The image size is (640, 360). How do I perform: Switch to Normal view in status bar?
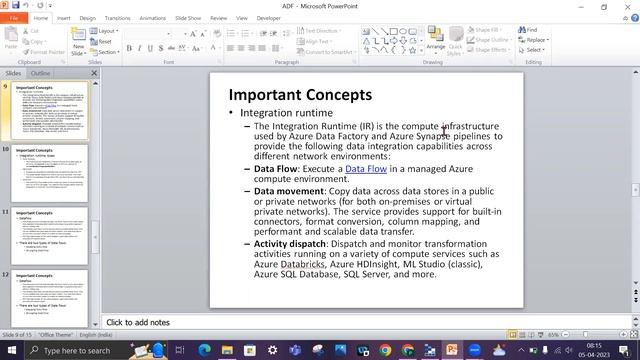512,335
